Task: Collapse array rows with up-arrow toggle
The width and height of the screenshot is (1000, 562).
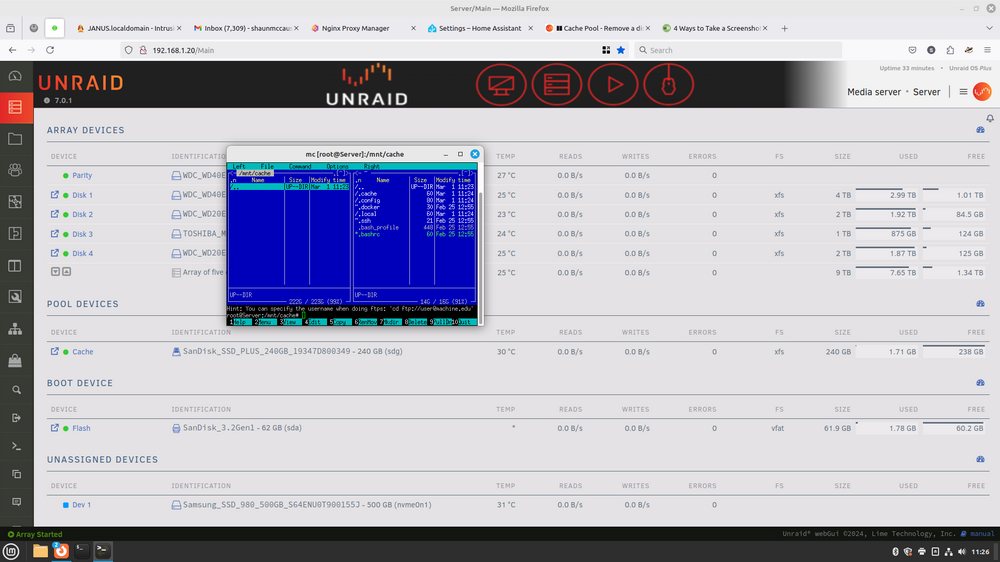Action: (x=66, y=272)
